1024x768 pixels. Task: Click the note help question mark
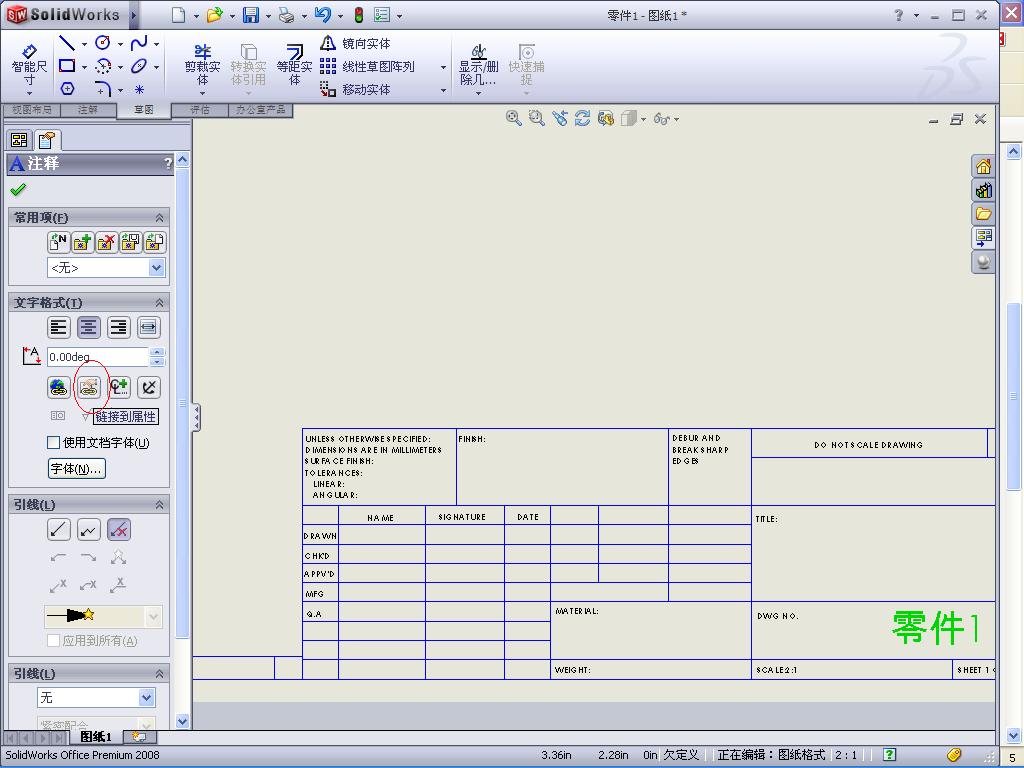pyautogui.click(x=168, y=163)
